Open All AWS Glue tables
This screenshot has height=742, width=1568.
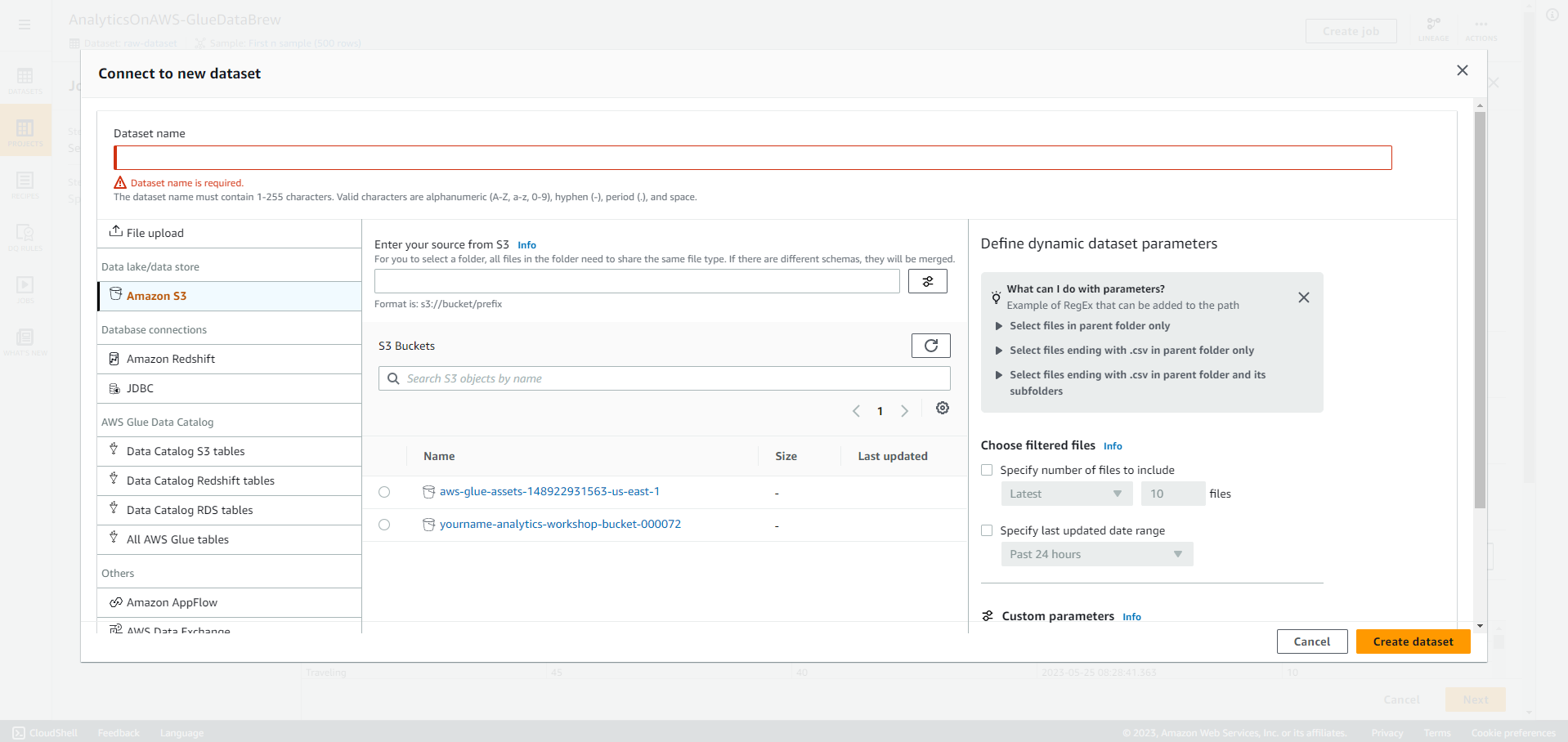(x=229, y=539)
